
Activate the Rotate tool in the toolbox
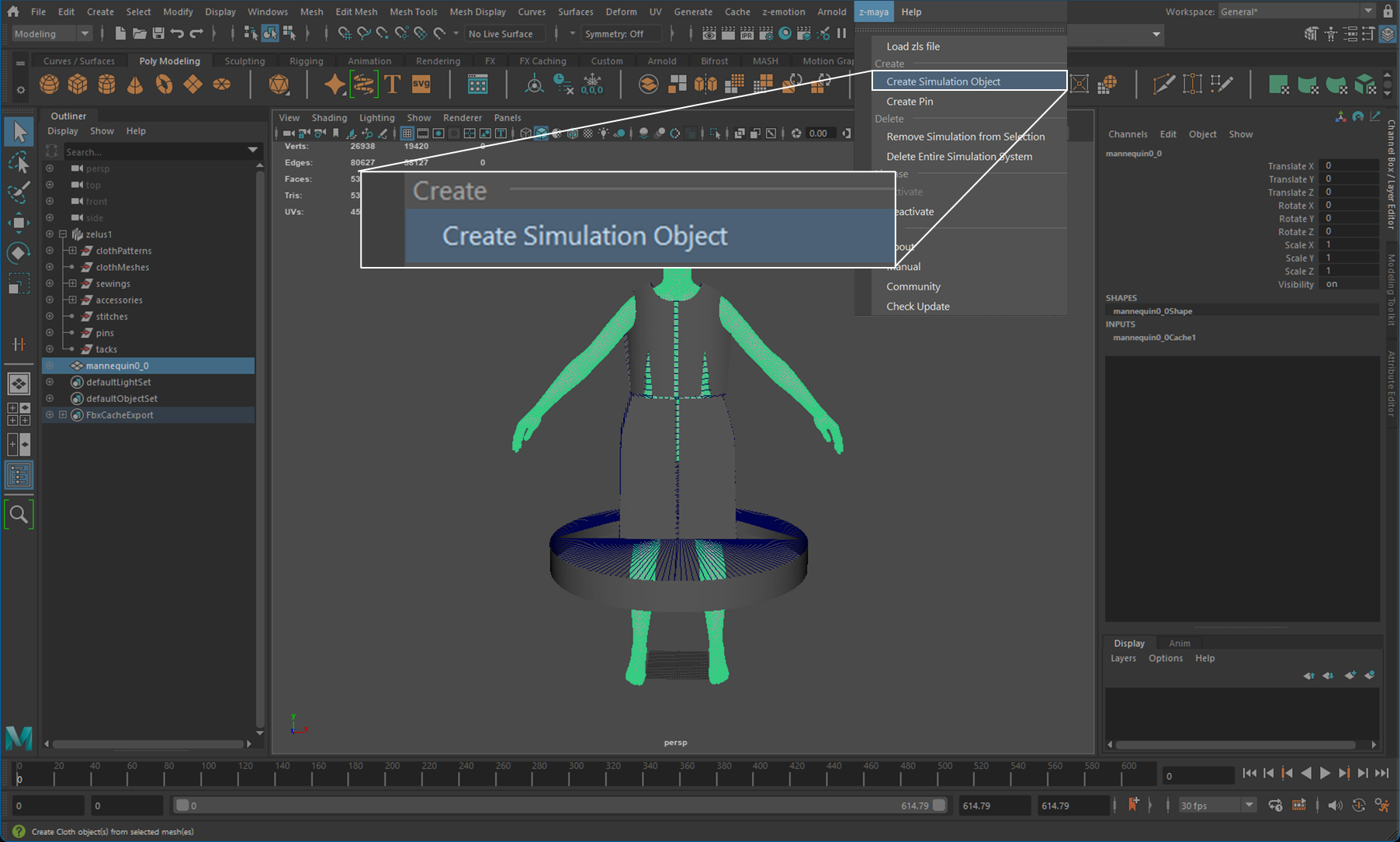click(19, 253)
